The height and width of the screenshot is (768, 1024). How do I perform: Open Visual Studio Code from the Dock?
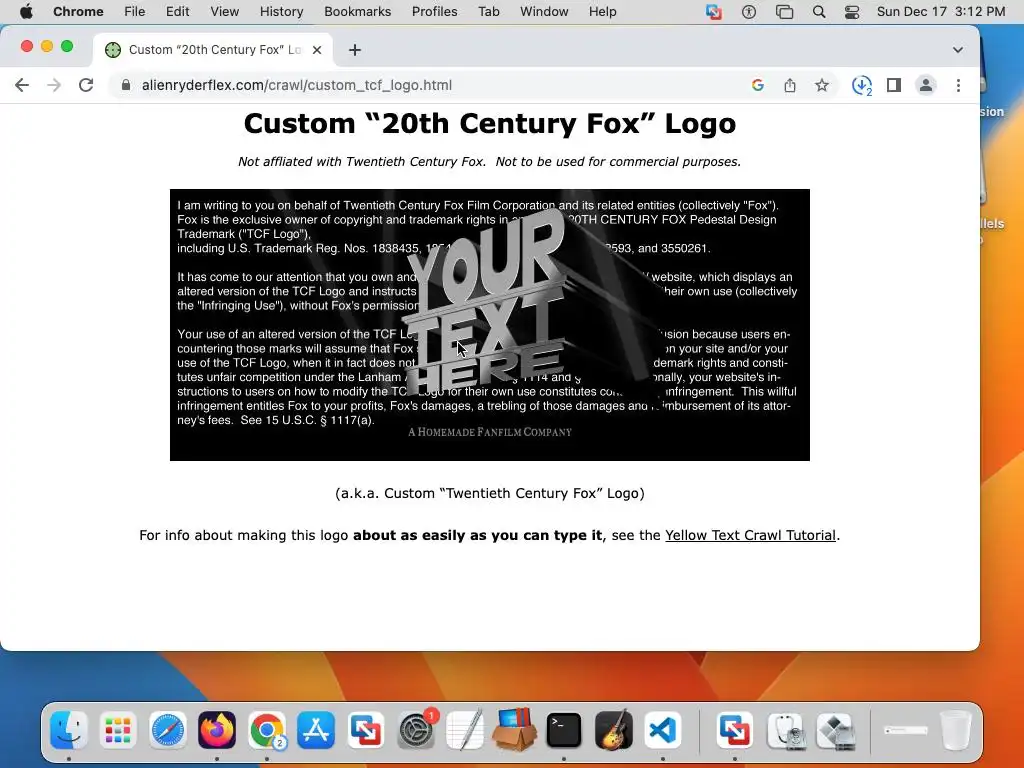pos(663,730)
